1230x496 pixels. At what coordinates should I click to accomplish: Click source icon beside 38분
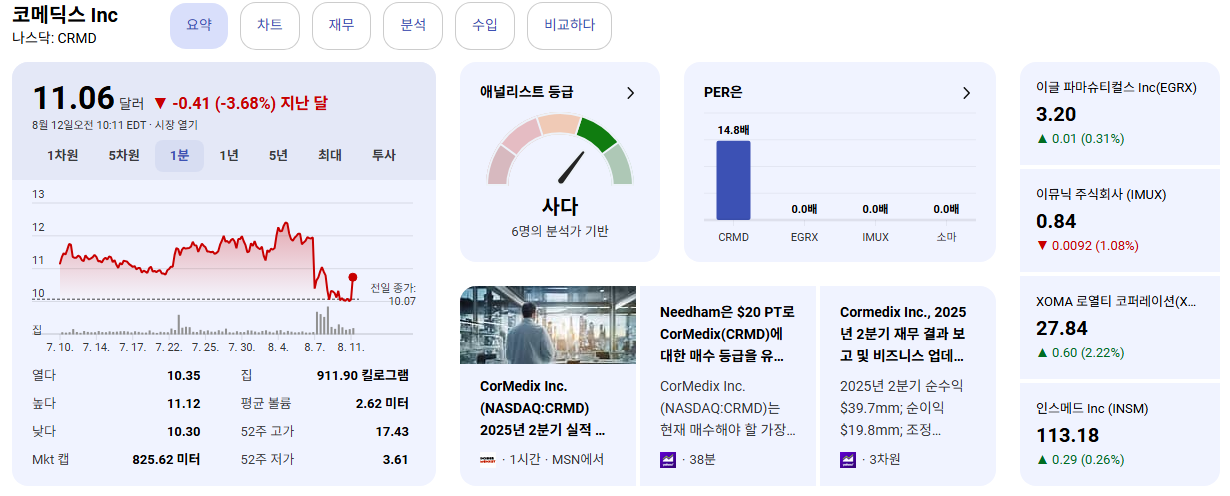tap(668, 460)
